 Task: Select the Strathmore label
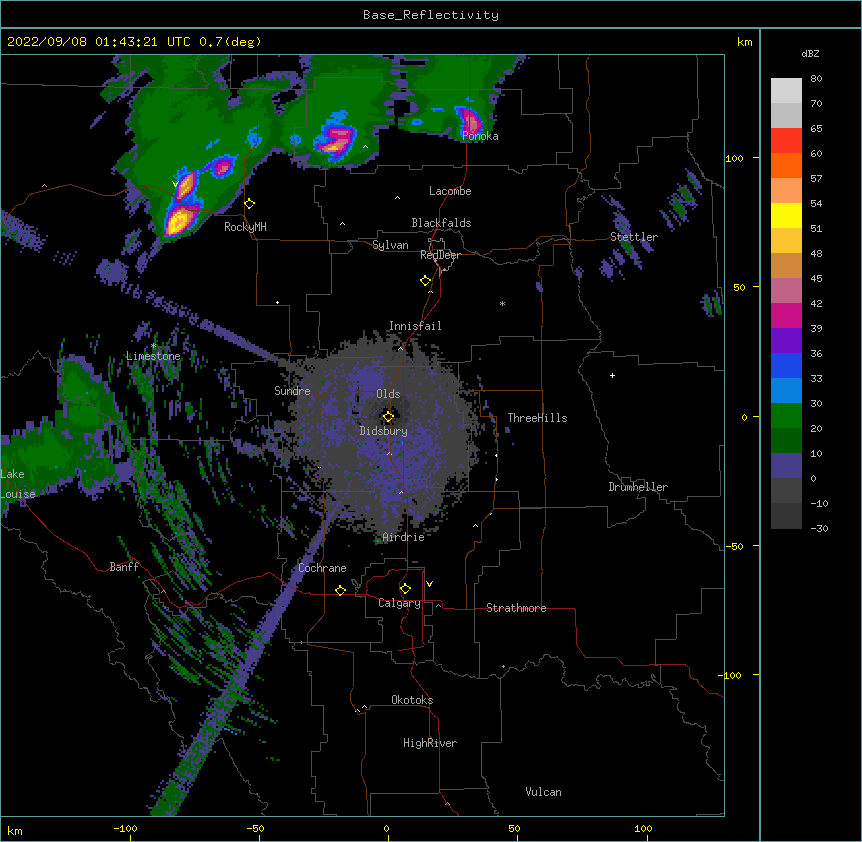point(516,608)
